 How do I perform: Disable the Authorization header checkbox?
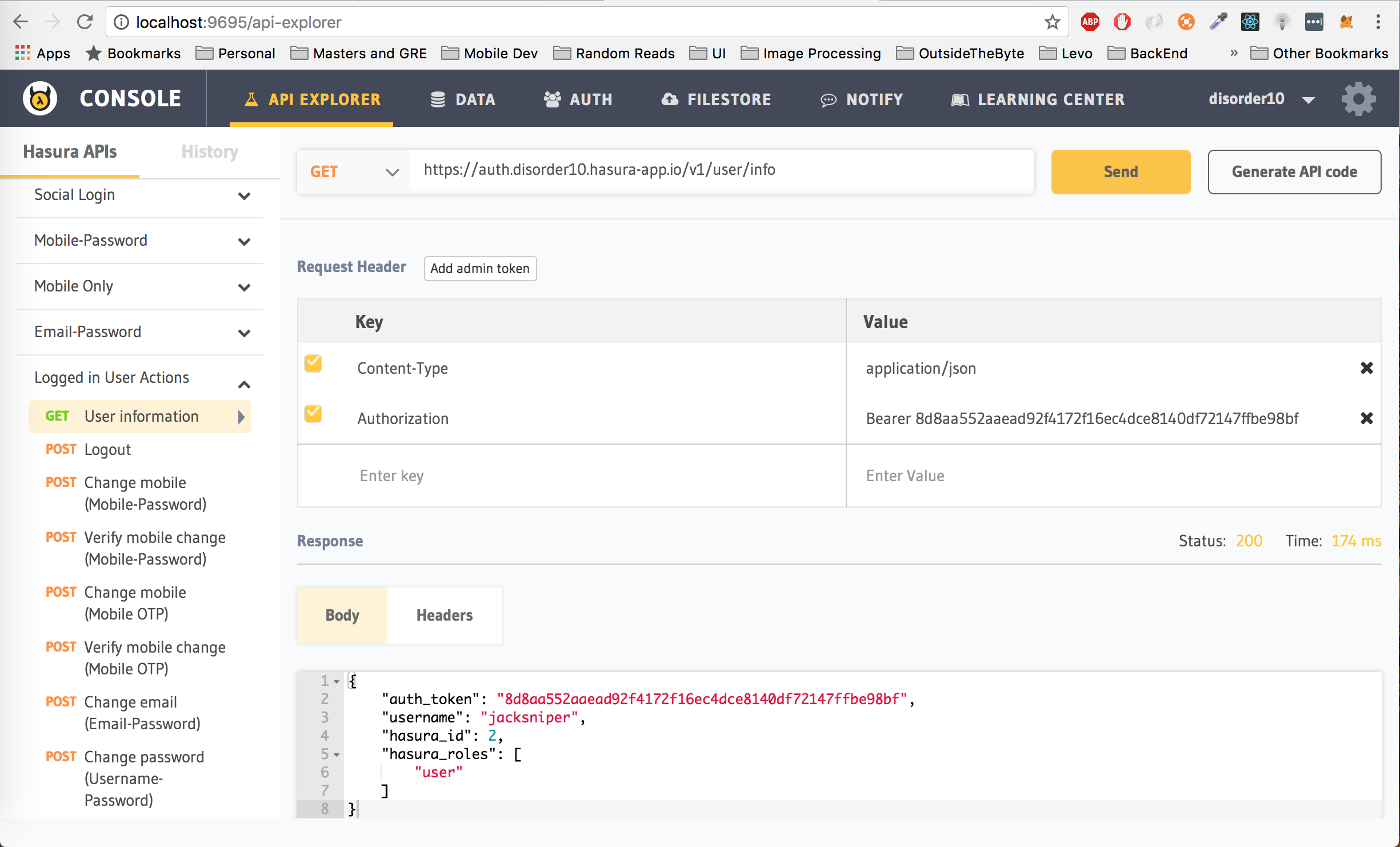click(313, 414)
